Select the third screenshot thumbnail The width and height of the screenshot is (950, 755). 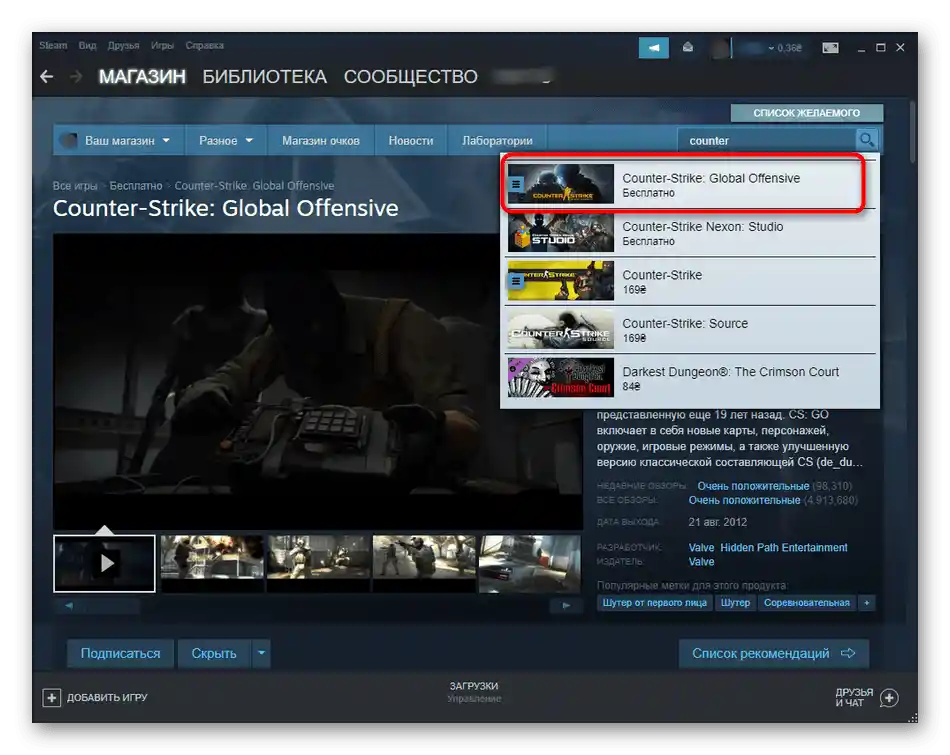pyautogui.click(x=318, y=564)
